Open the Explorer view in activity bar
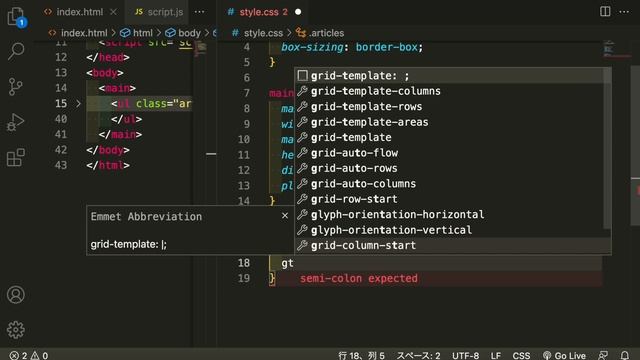The image size is (640, 360). tap(16, 17)
